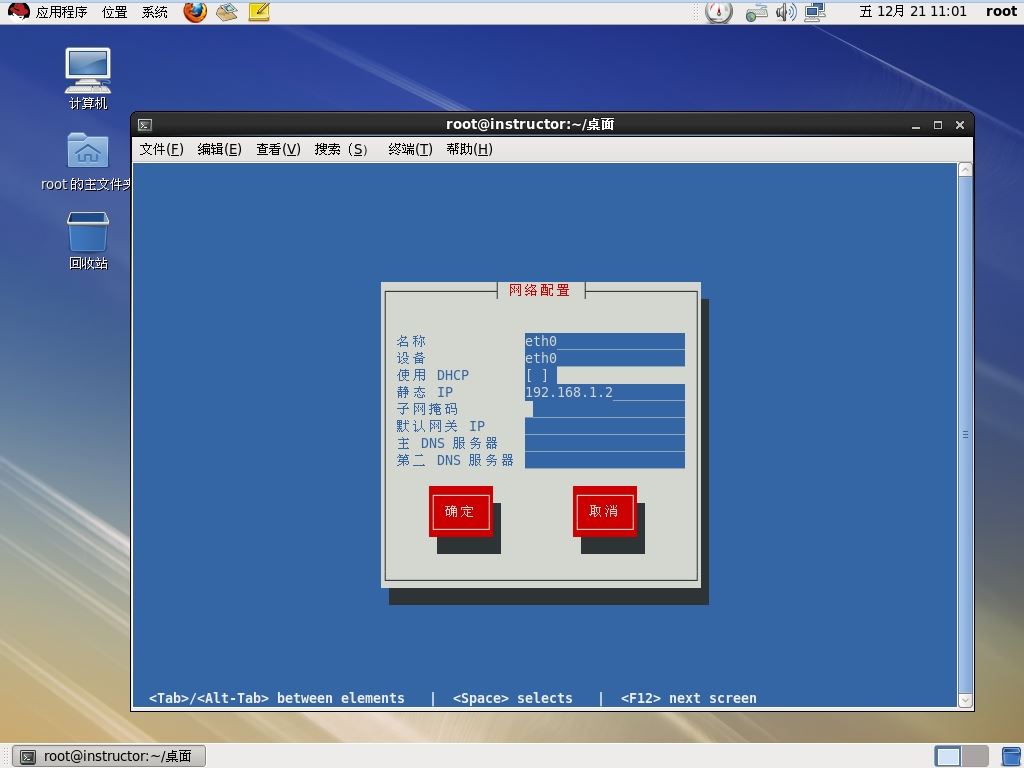Open the yellow notes launcher icon

pos(259,12)
